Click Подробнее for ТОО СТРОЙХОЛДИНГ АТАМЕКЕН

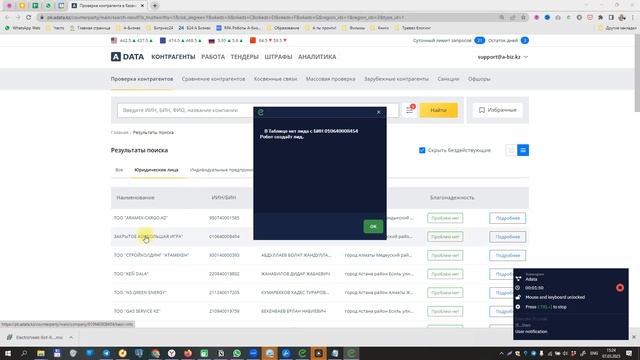(x=507, y=256)
